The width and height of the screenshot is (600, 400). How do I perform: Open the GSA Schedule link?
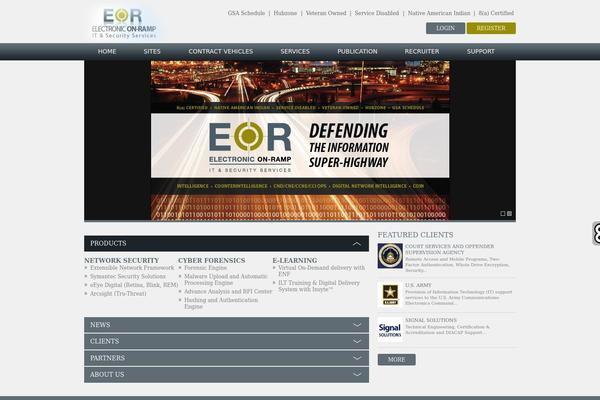pos(246,13)
